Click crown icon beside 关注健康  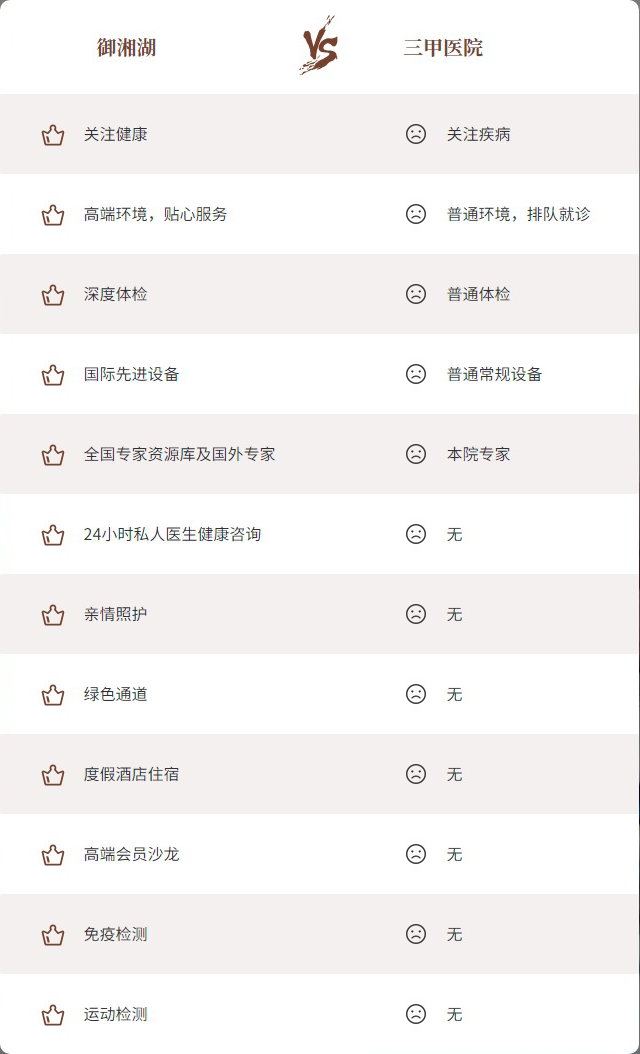pyautogui.click(x=53, y=134)
